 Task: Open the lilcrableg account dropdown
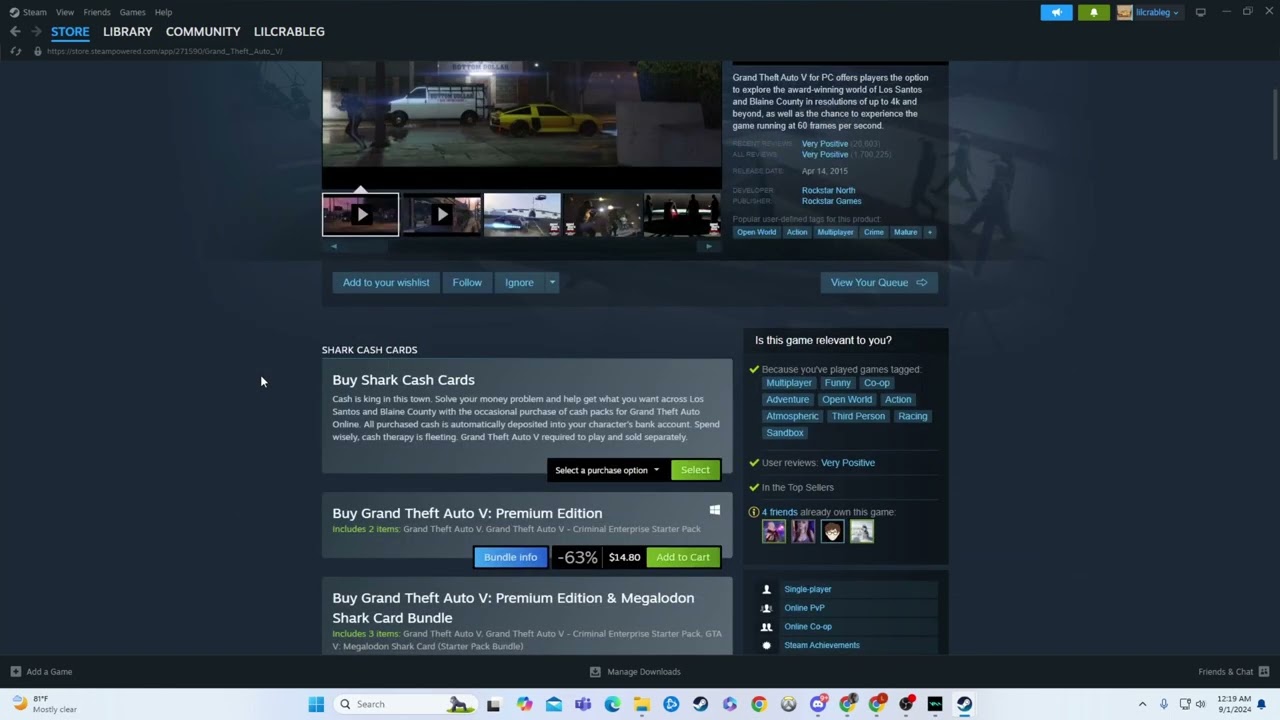[x=1149, y=12]
